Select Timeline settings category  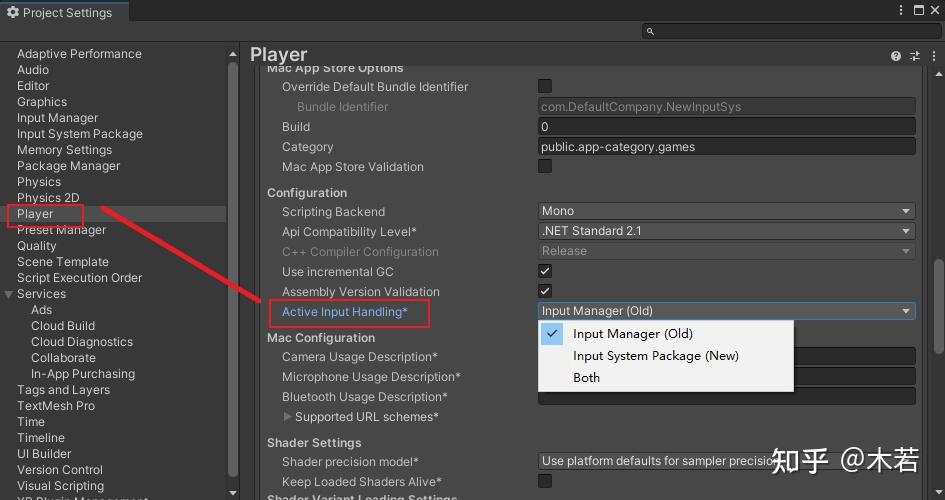40,438
